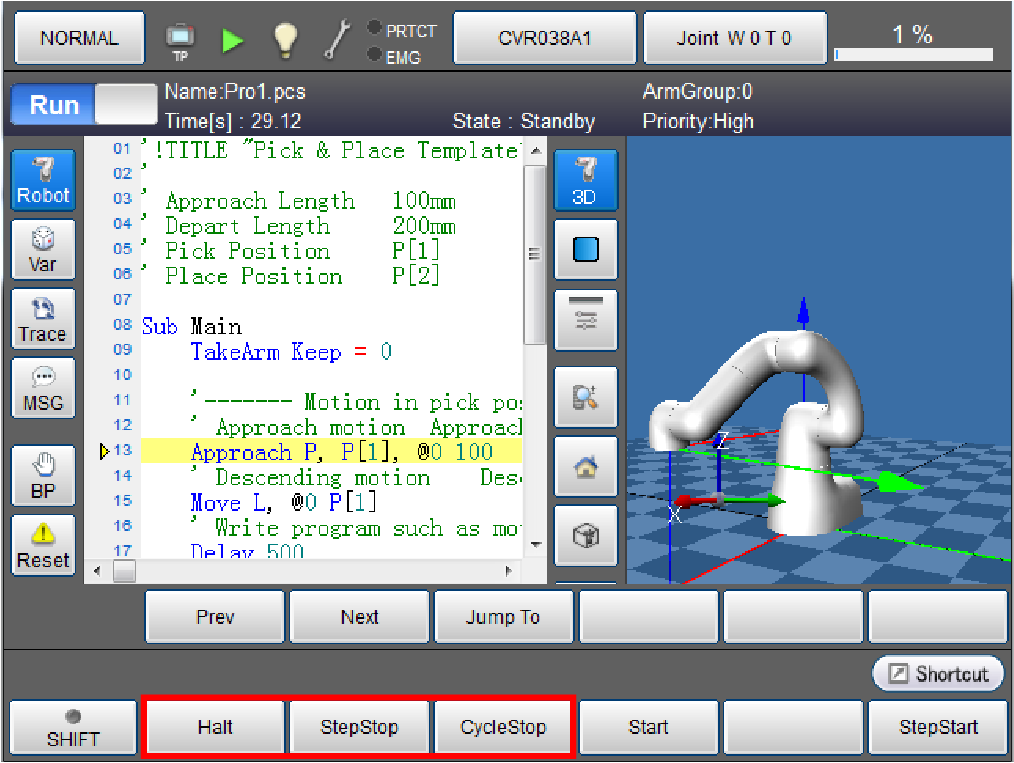Select the 3D view button

(585, 180)
